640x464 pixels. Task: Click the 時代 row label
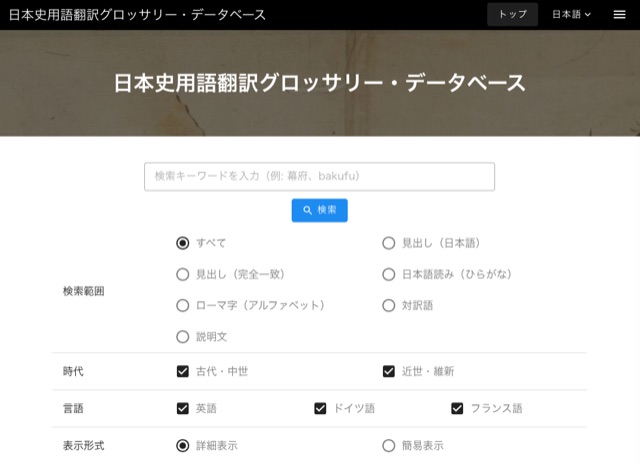pos(73,371)
